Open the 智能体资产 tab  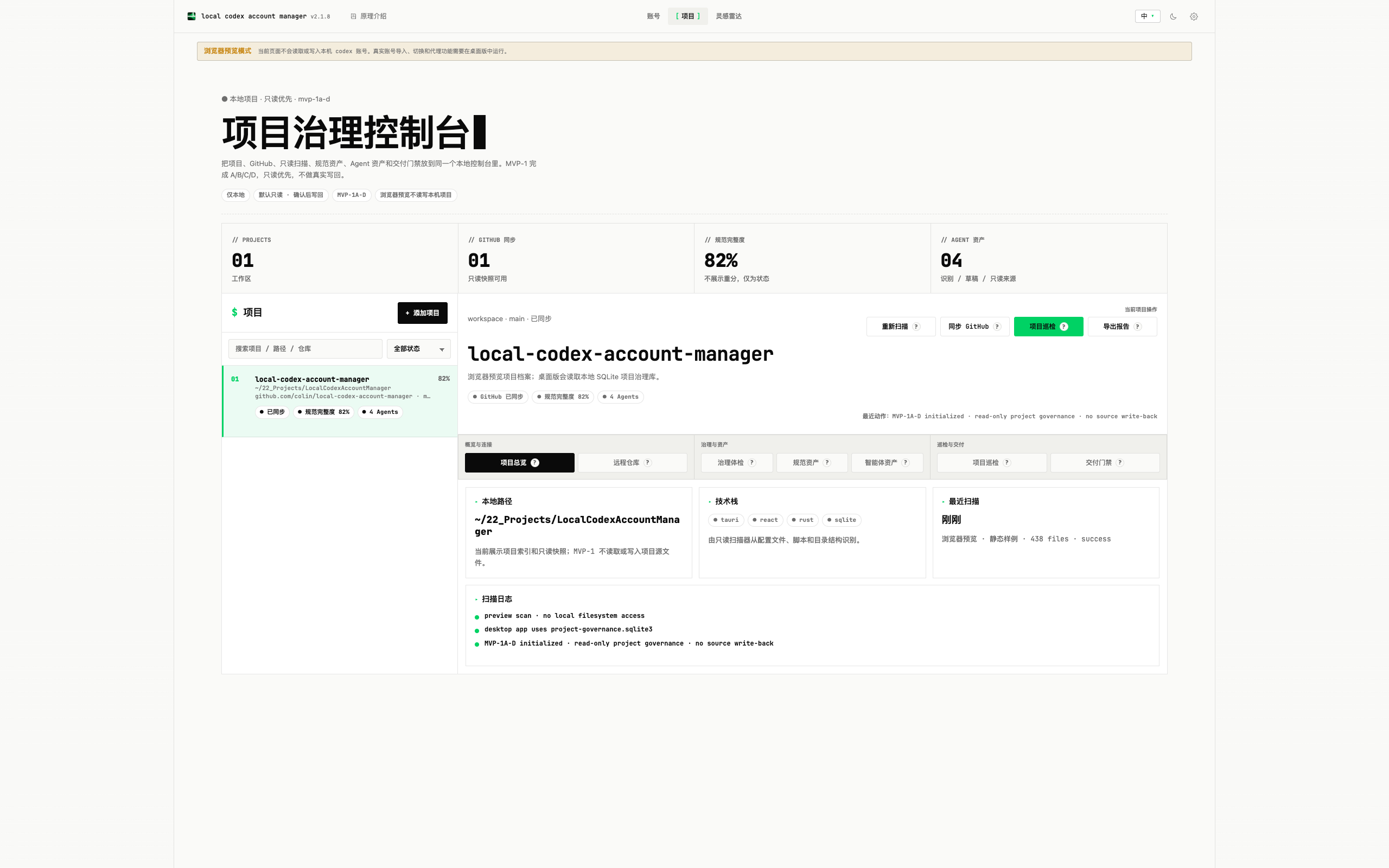click(887, 463)
